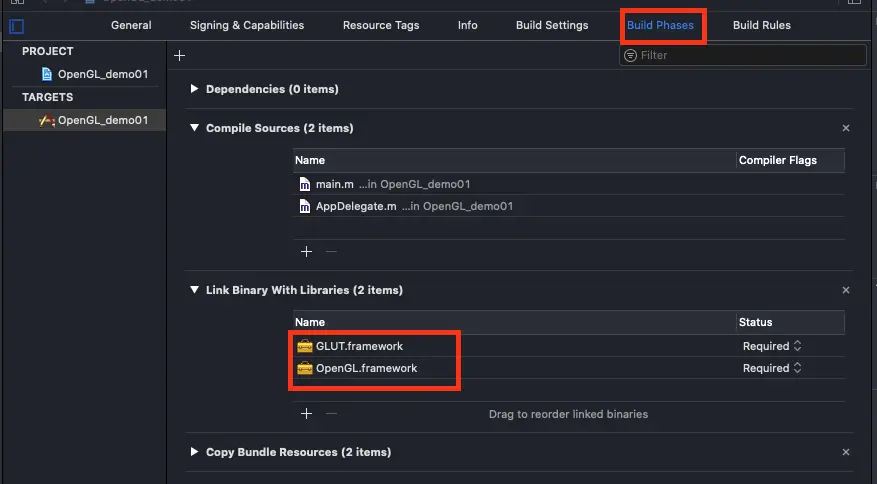This screenshot has width=877, height=484.
Task: Collapse the Link Binary With Libraries section
Action: pos(194,290)
